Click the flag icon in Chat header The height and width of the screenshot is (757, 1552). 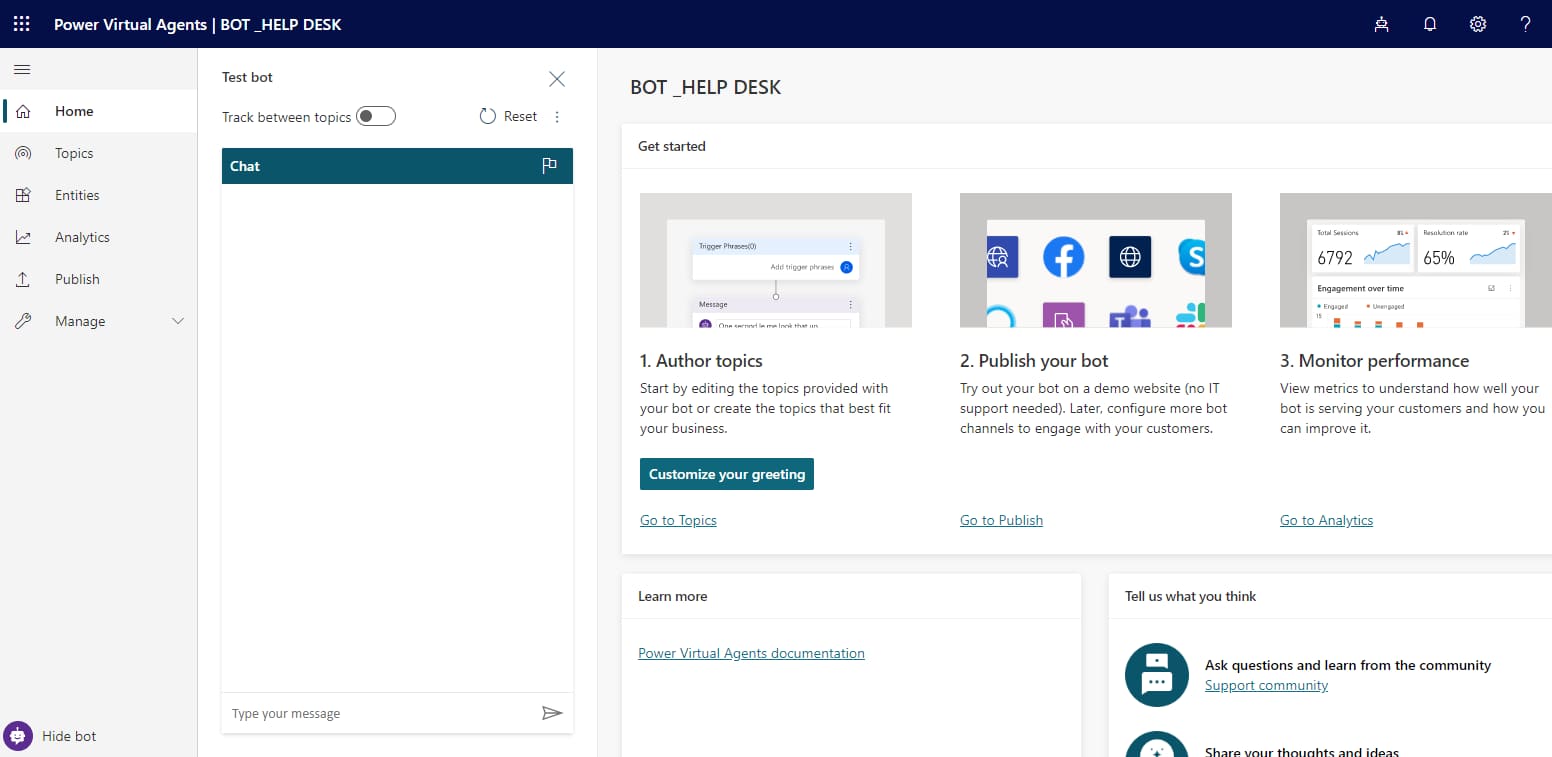[549, 166]
